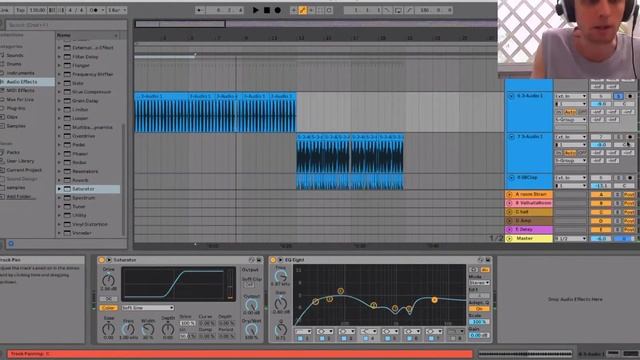Select E Delay return track

pyautogui.click(x=529, y=229)
